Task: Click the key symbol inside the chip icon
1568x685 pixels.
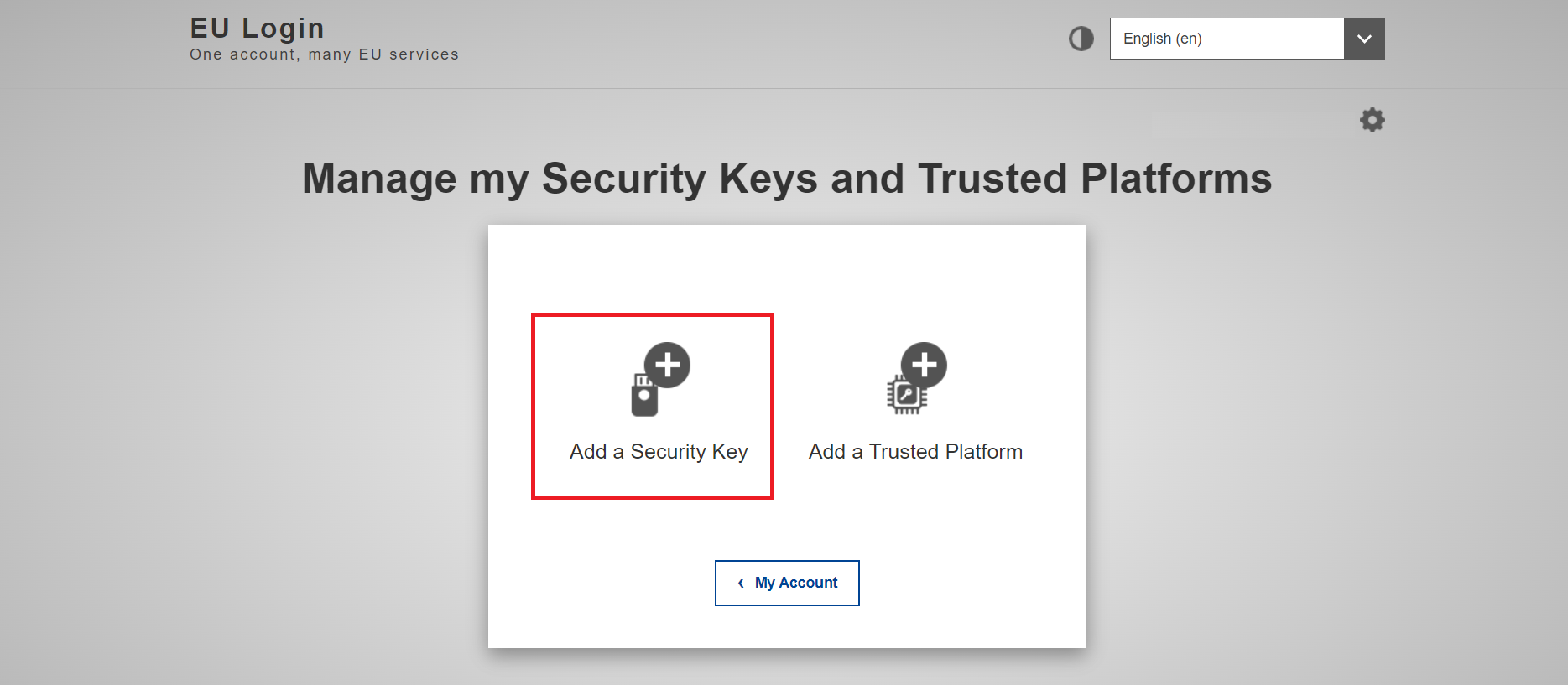Action: (906, 394)
